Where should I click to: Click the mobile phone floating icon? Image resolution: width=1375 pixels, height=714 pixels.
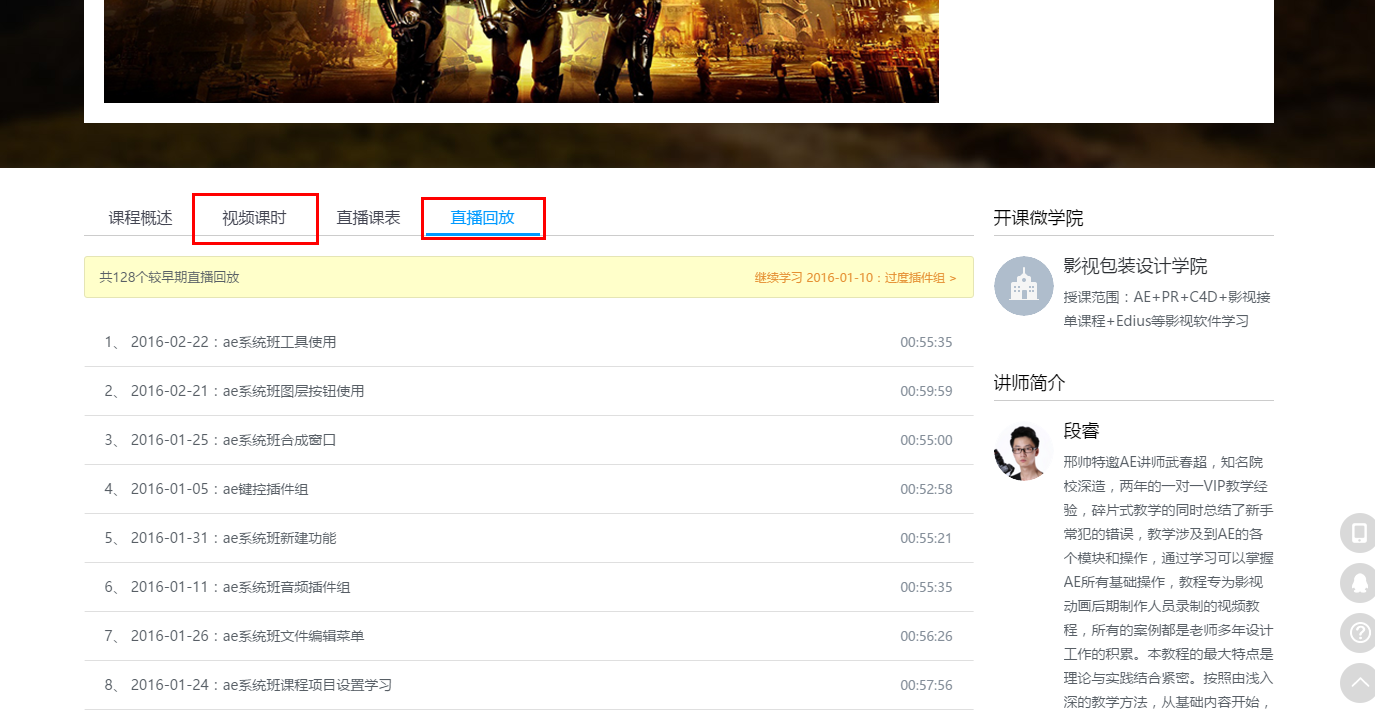(1358, 532)
